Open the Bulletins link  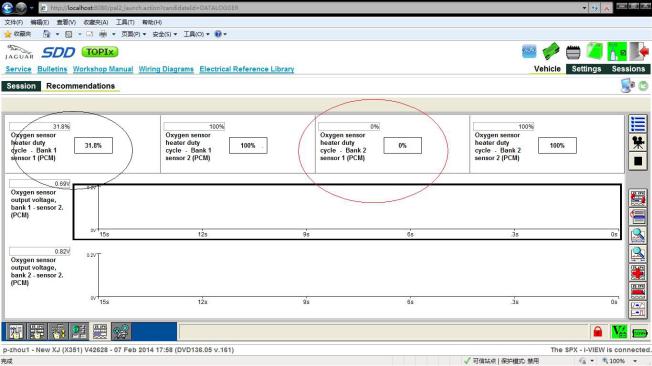(x=52, y=69)
